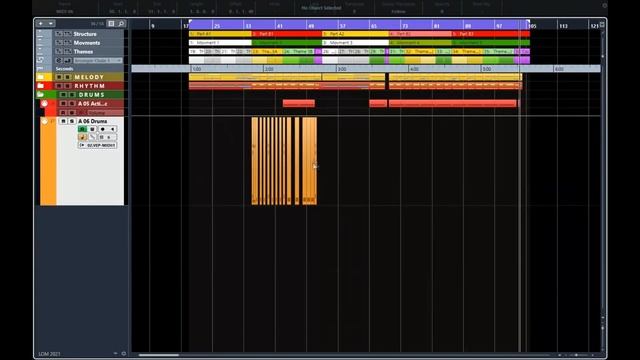Click Record Enable dot on A 06 Drums
This screenshot has width=640, height=360.
coord(102,129)
